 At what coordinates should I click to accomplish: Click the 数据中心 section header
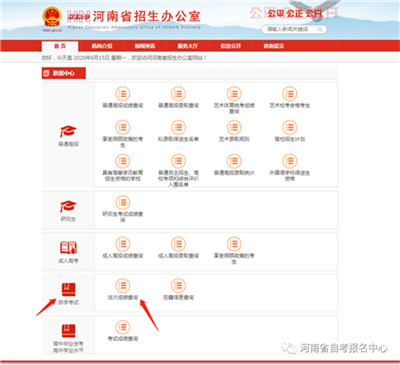[x=64, y=73]
